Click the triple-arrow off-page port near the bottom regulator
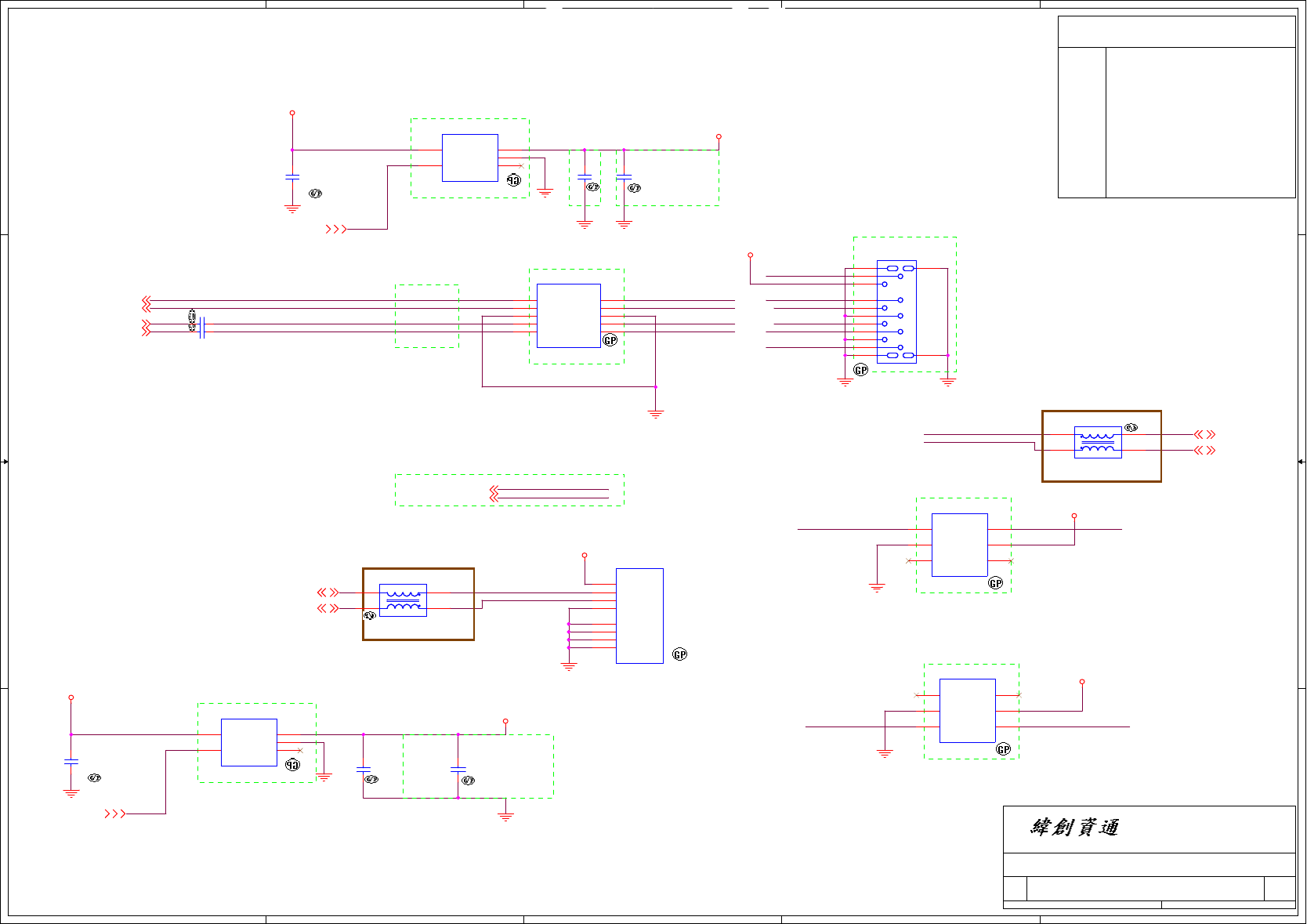 click(115, 814)
